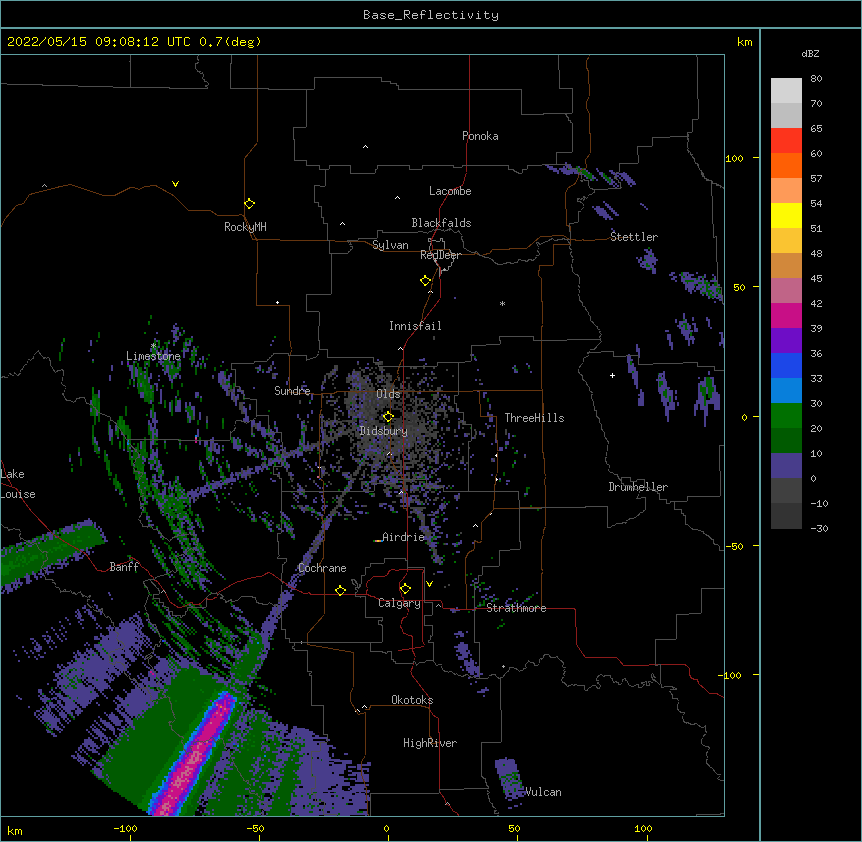Click the white plus marker west of Drumheller region
This screenshot has width=862, height=842.
pyautogui.click(x=612, y=375)
